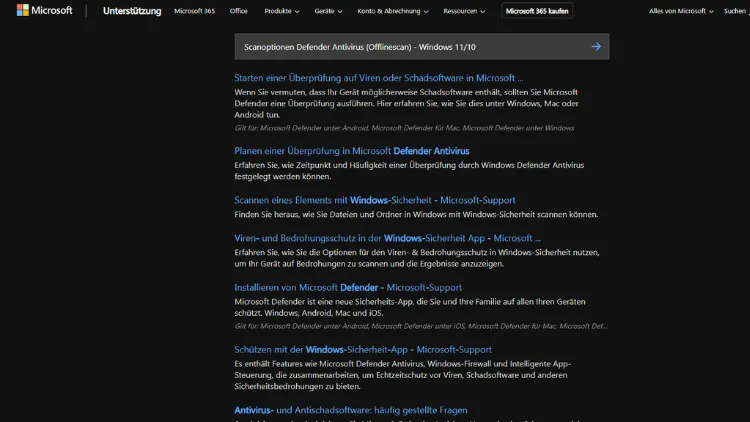The image size is (750, 422).
Task: Click snippet 'Erfahren Sie, wie Zeitpunkt und Häufigkeit'
Action: [409, 171]
